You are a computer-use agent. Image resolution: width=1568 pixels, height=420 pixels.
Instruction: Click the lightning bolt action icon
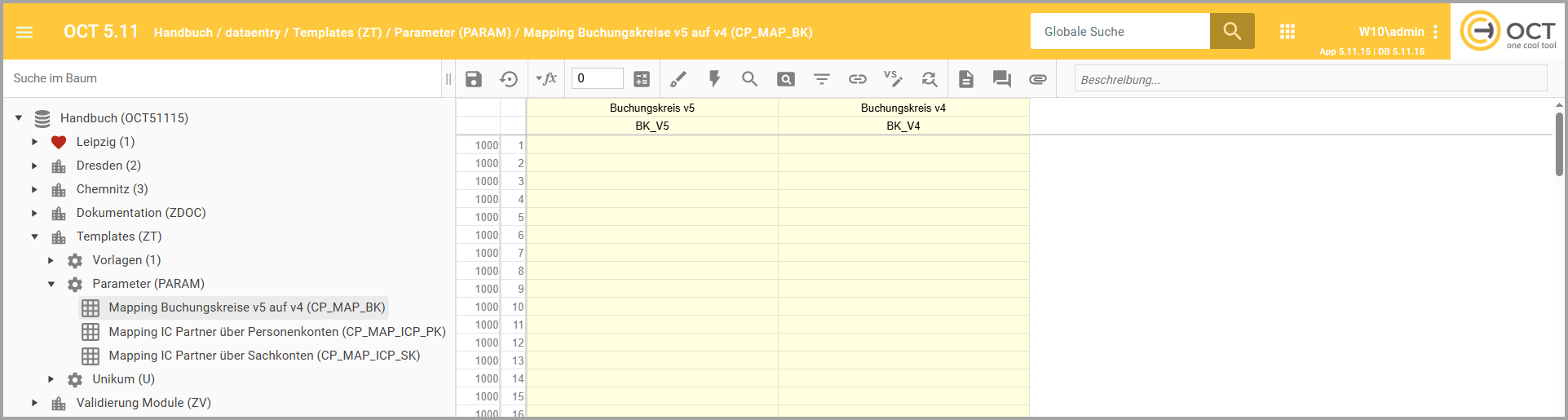(714, 79)
